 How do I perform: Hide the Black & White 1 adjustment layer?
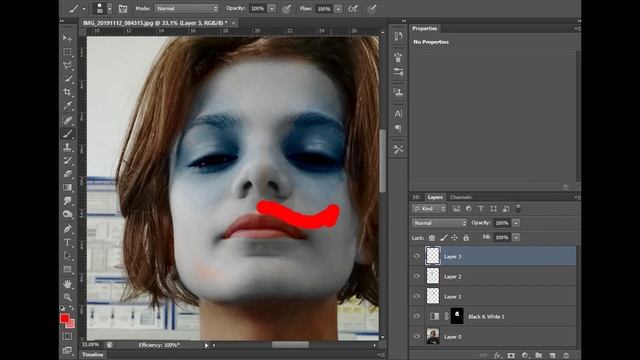click(x=416, y=316)
